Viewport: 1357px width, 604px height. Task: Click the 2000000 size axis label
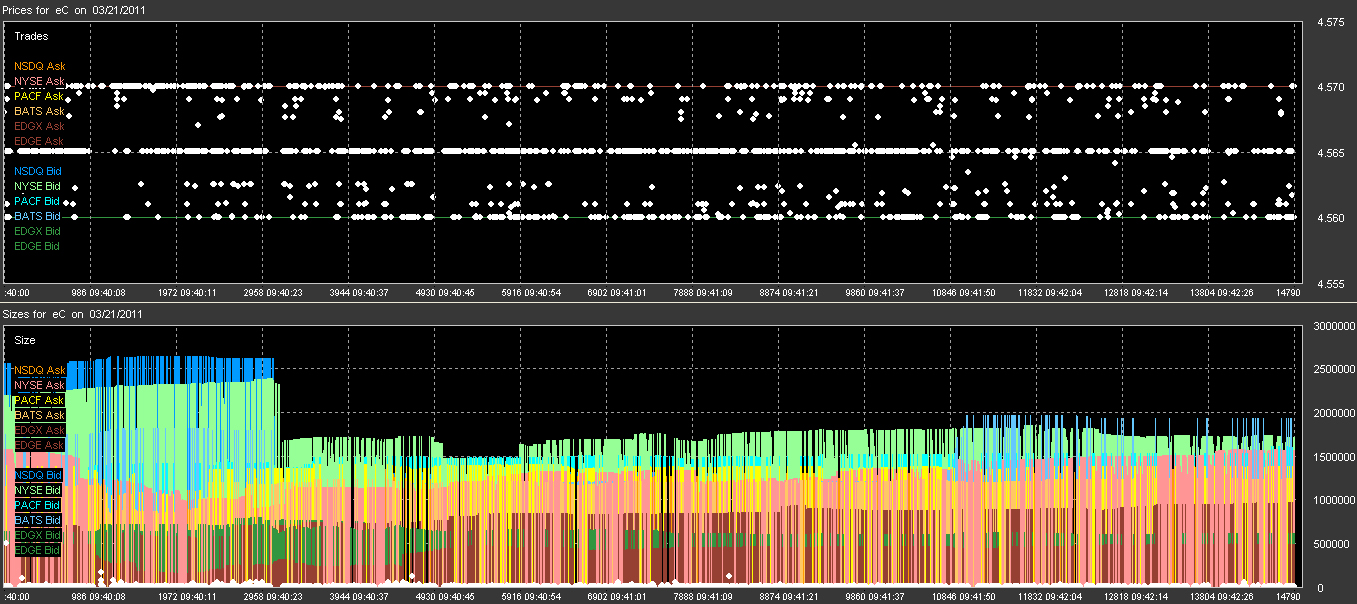point(1334,414)
